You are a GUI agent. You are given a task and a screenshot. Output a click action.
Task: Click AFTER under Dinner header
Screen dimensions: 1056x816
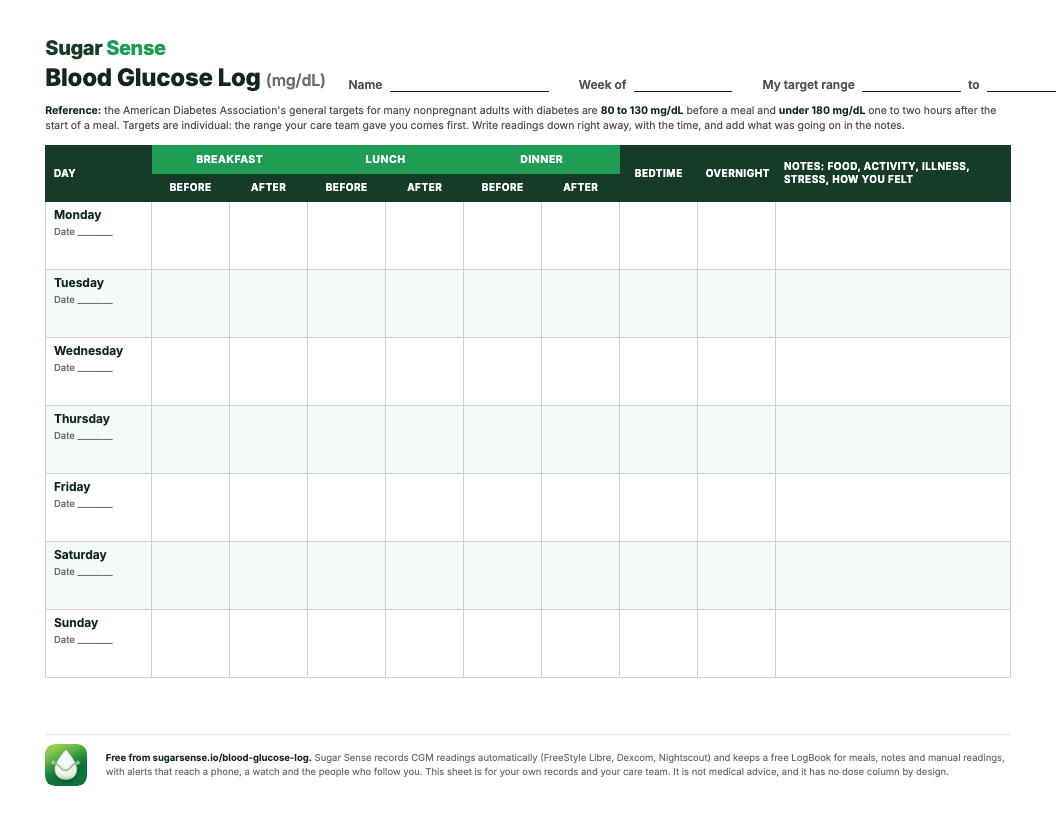(x=581, y=187)
